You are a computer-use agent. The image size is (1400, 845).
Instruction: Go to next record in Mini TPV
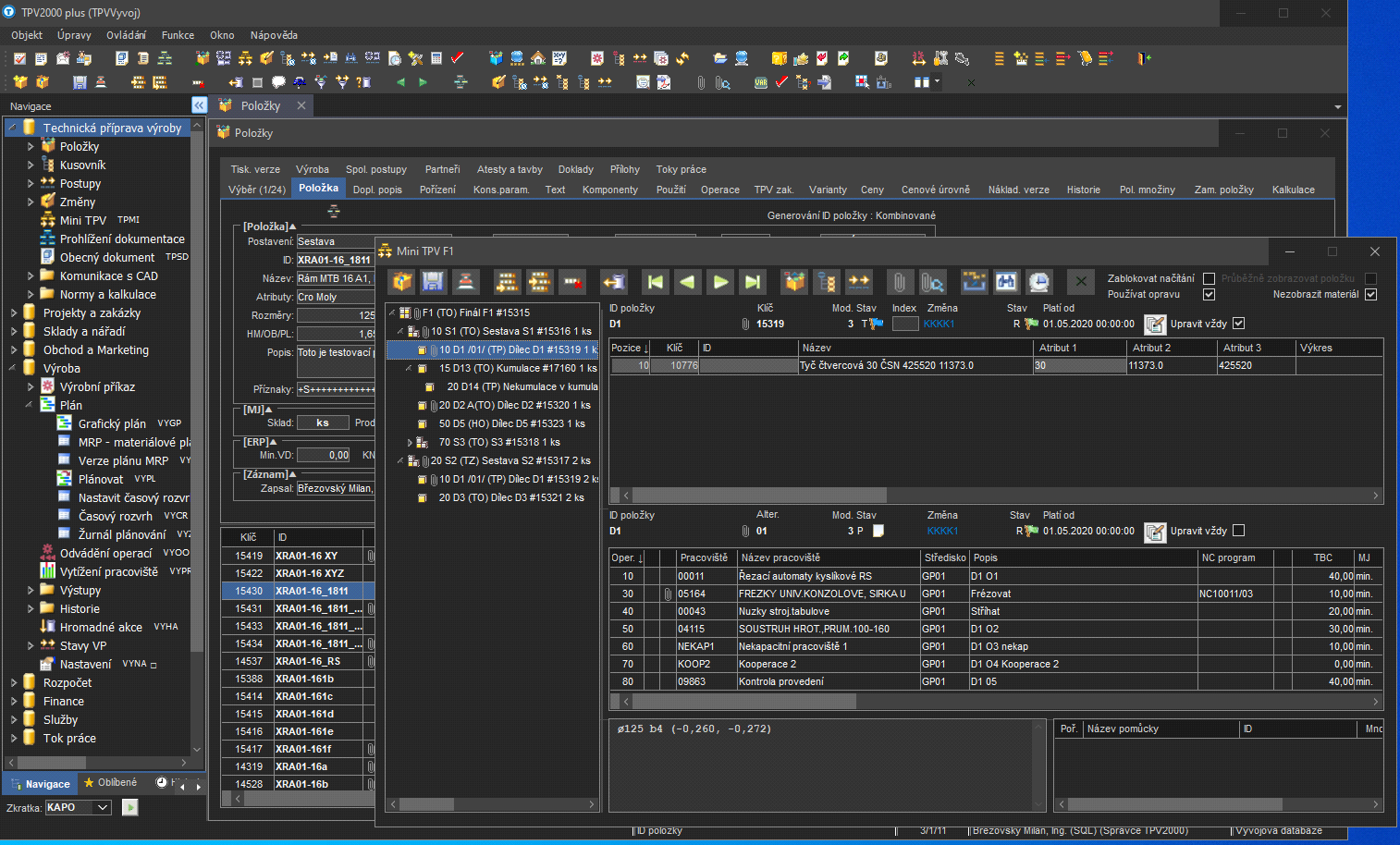click(x=720, y=281)
